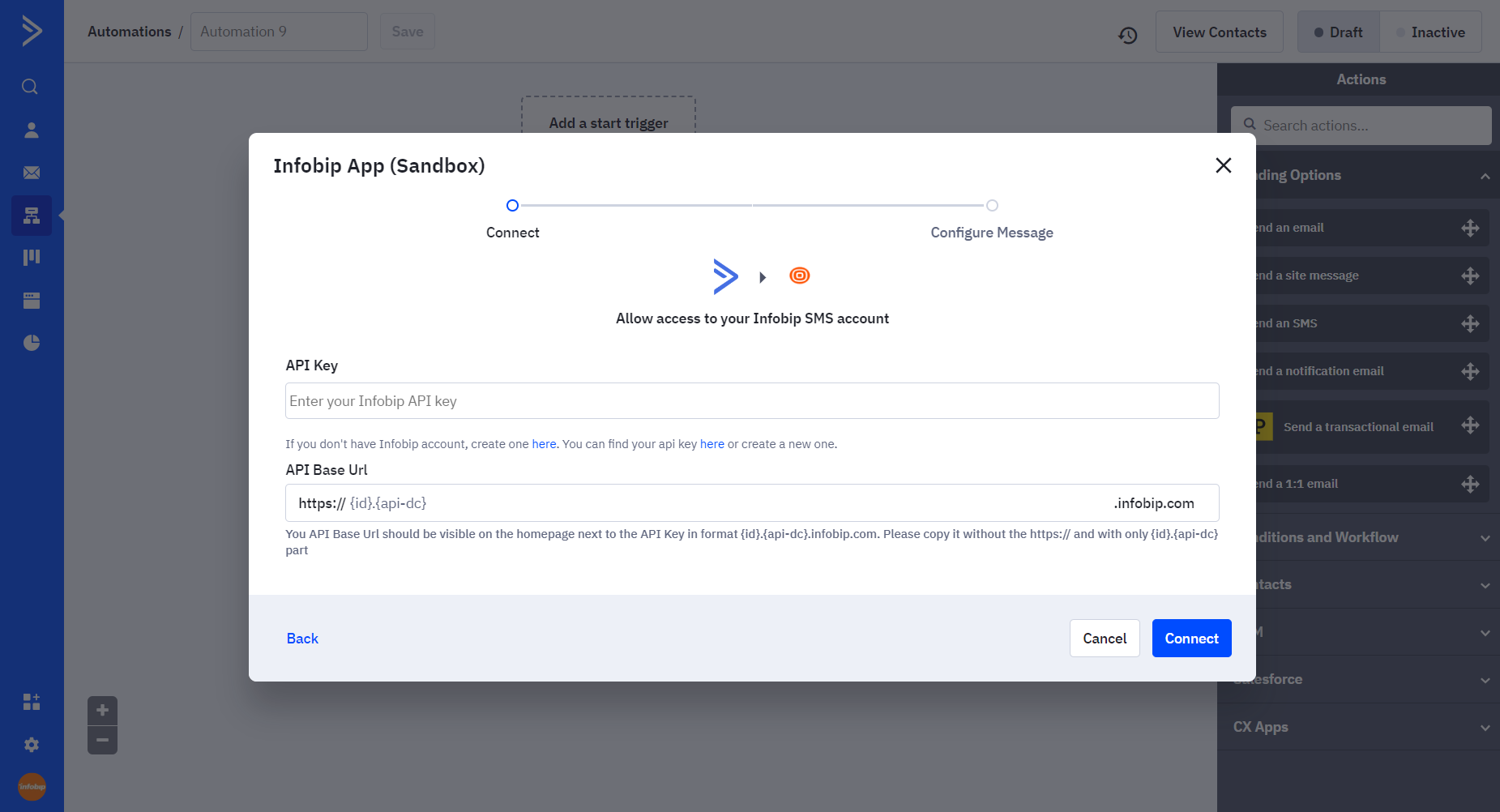Viewport: 1500px width, 812px height.
Task: Open Reports pie chart icon
Action: coord(32,343)
